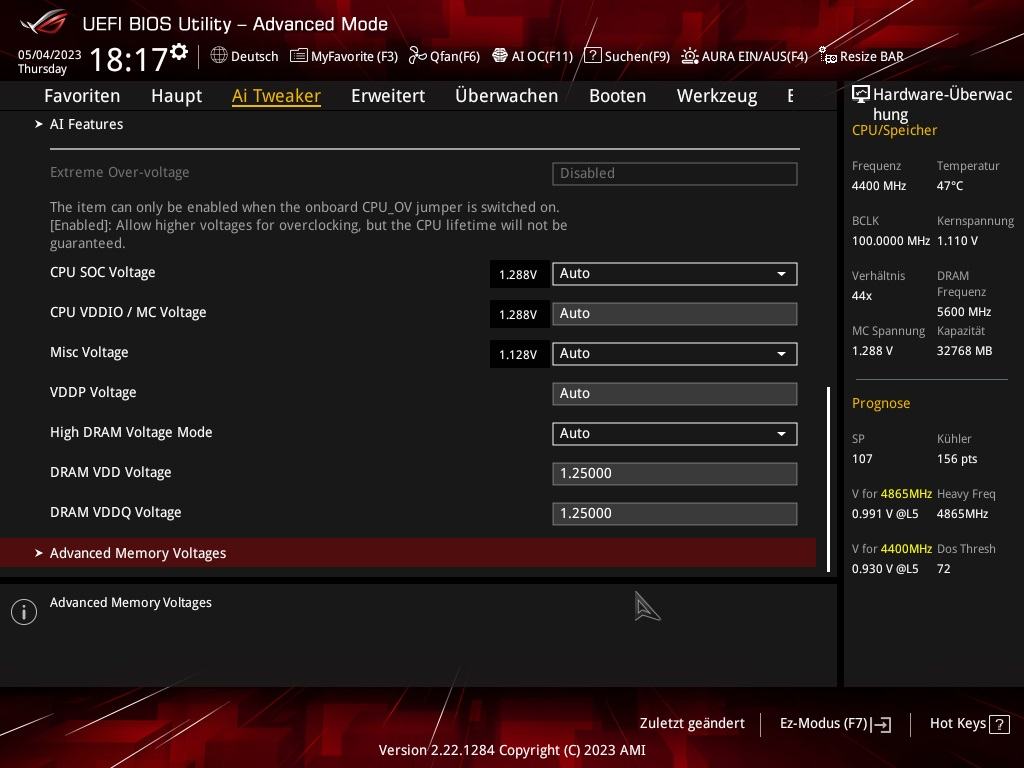Edit the DRAM VDDQ Voltage value
The image size is (1024, 768).
click(675, 513)
